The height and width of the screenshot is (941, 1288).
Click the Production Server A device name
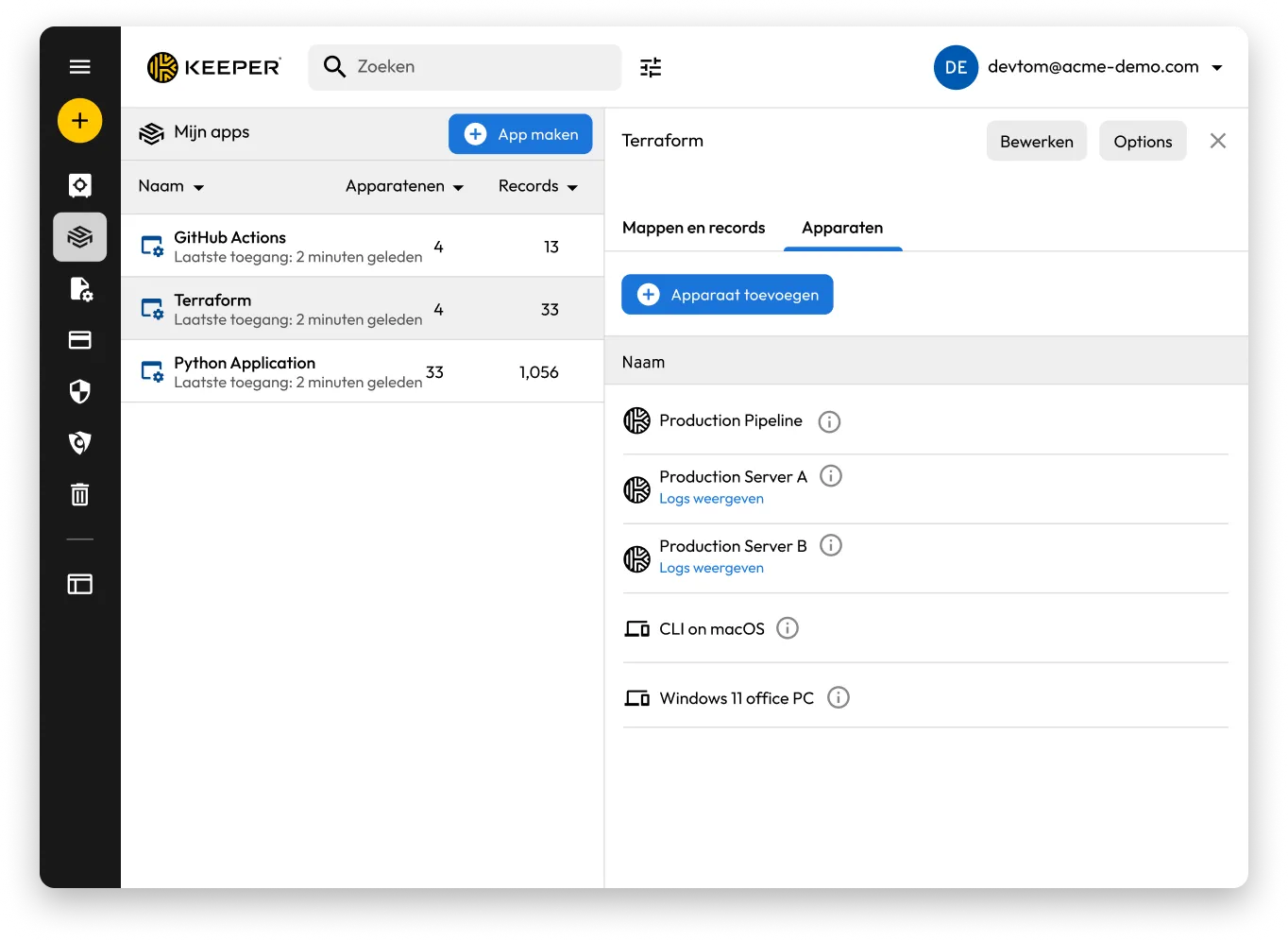[733, 476]
